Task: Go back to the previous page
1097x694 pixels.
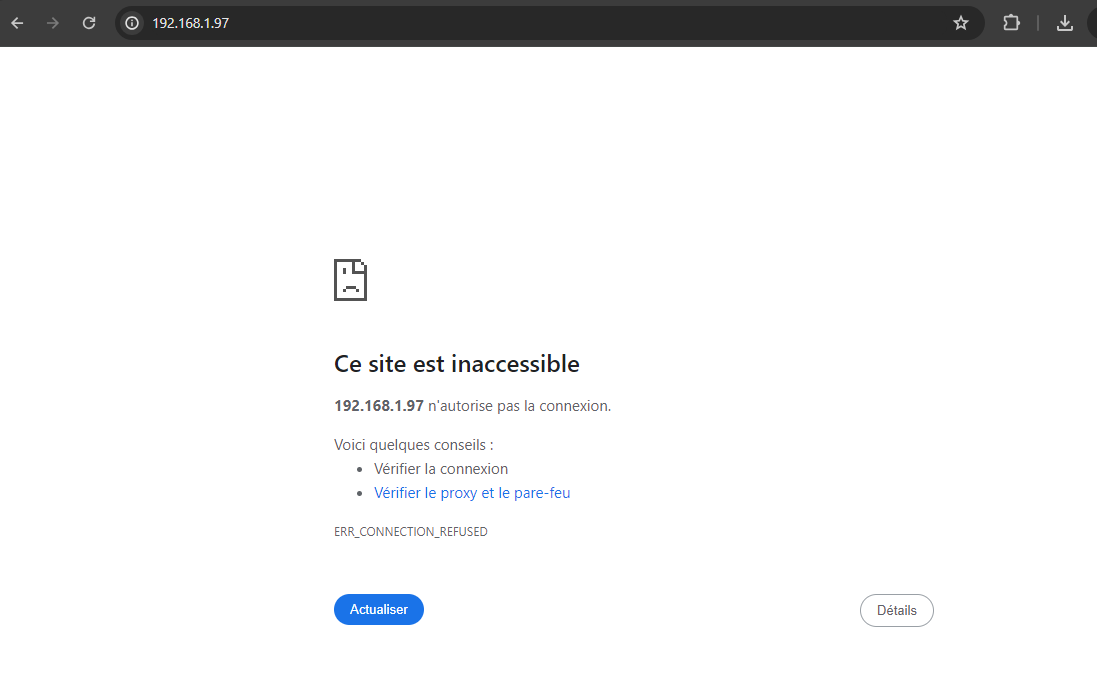Action: [x=17, y=23]
